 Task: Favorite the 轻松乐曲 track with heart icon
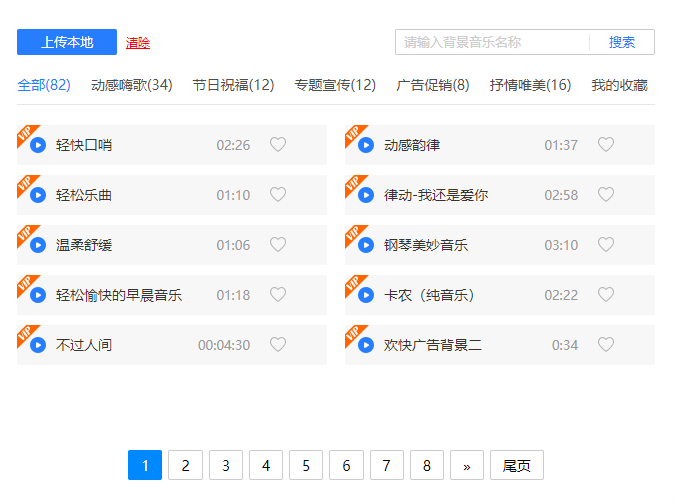coord(278,195)
